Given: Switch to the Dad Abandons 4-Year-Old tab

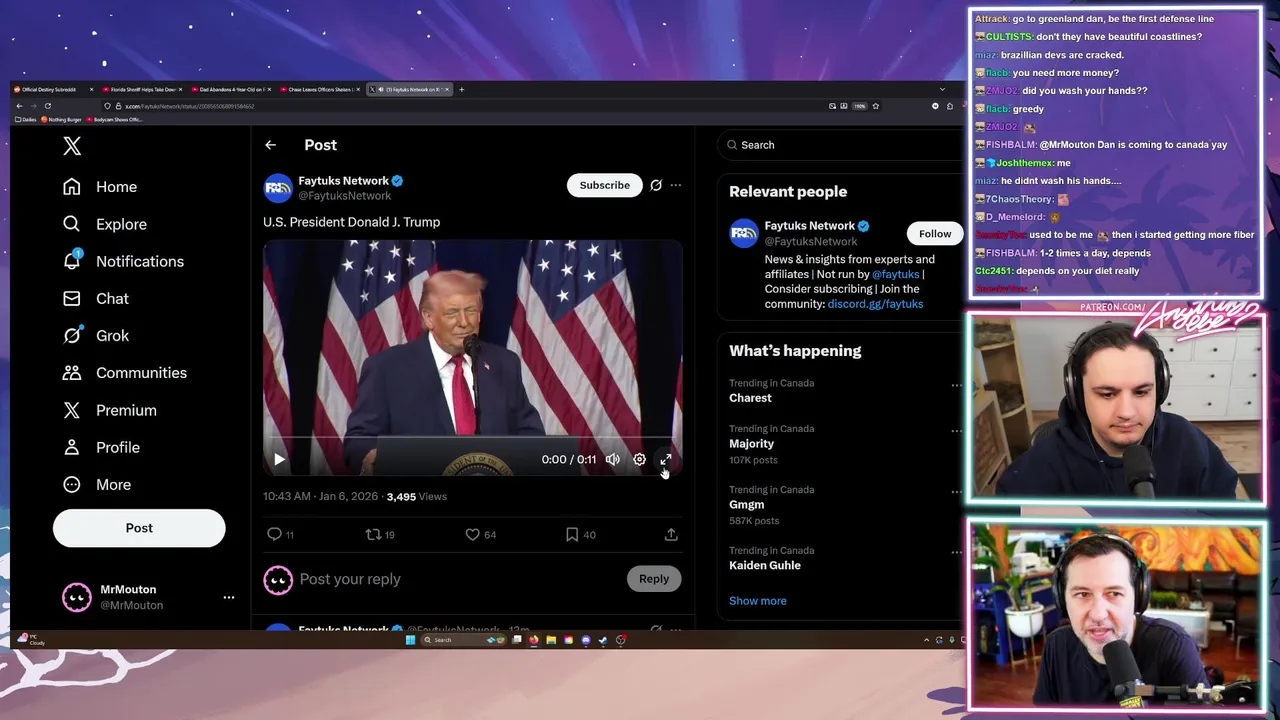Looking at the screenshot, I should click(x=232, y=90).
